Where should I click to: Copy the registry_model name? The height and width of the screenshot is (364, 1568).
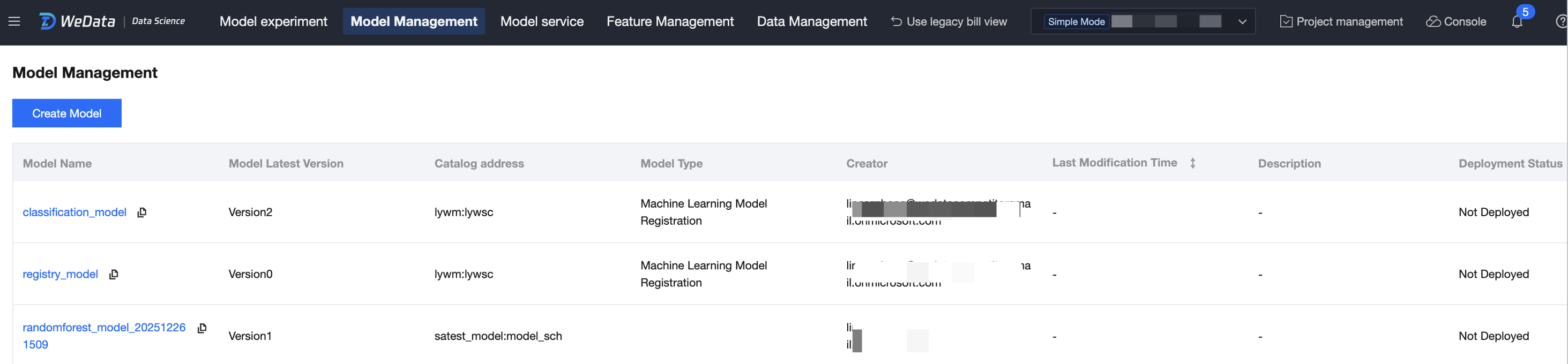point(113,274)
